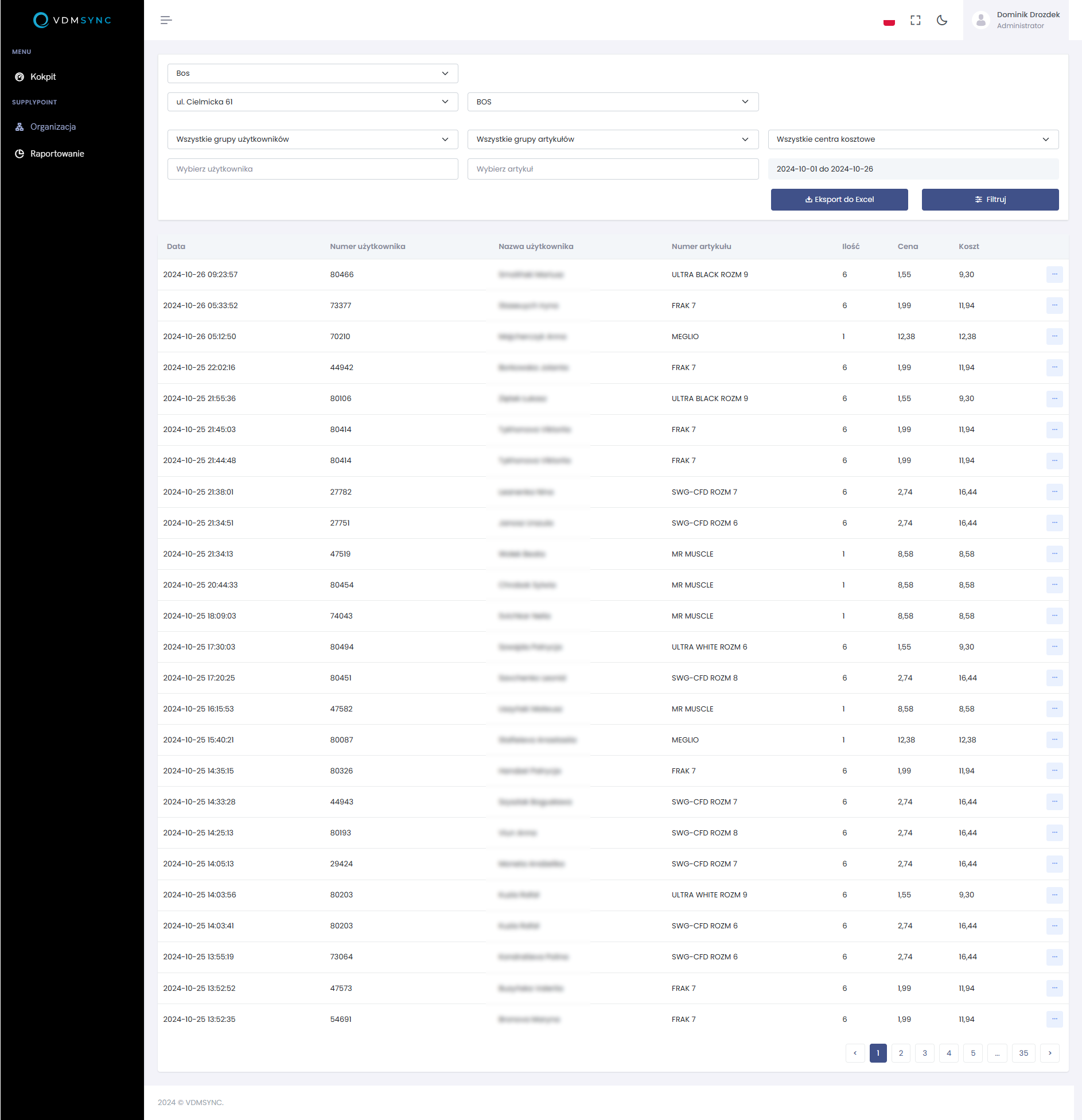Image resolution: width=1082 pixels, height=1120 pixels.
Task: Open the Wszystkie grupy artykułów dropdown
Action: click(x=612, y=139)
